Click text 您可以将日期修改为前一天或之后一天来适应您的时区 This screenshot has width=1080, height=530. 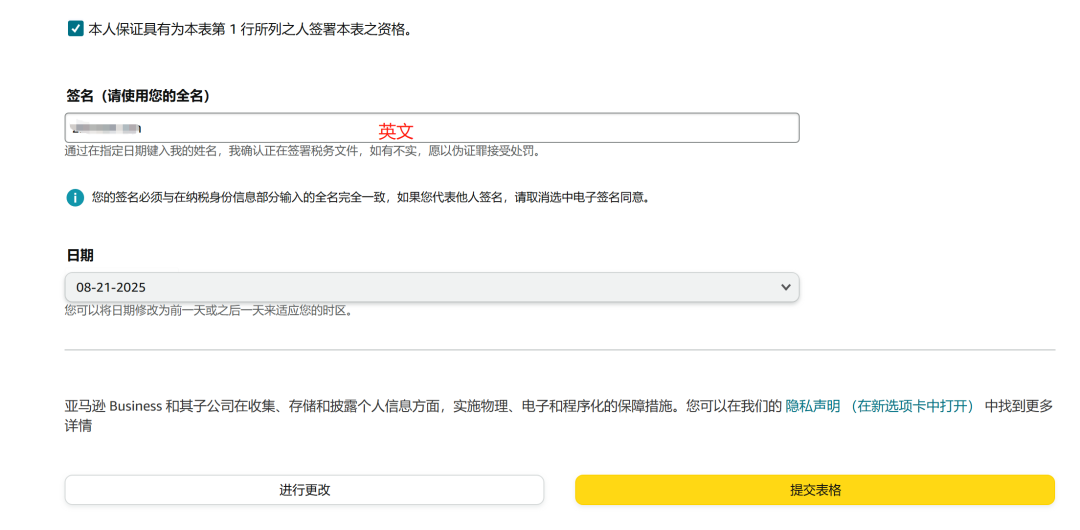tap(209, 311)
